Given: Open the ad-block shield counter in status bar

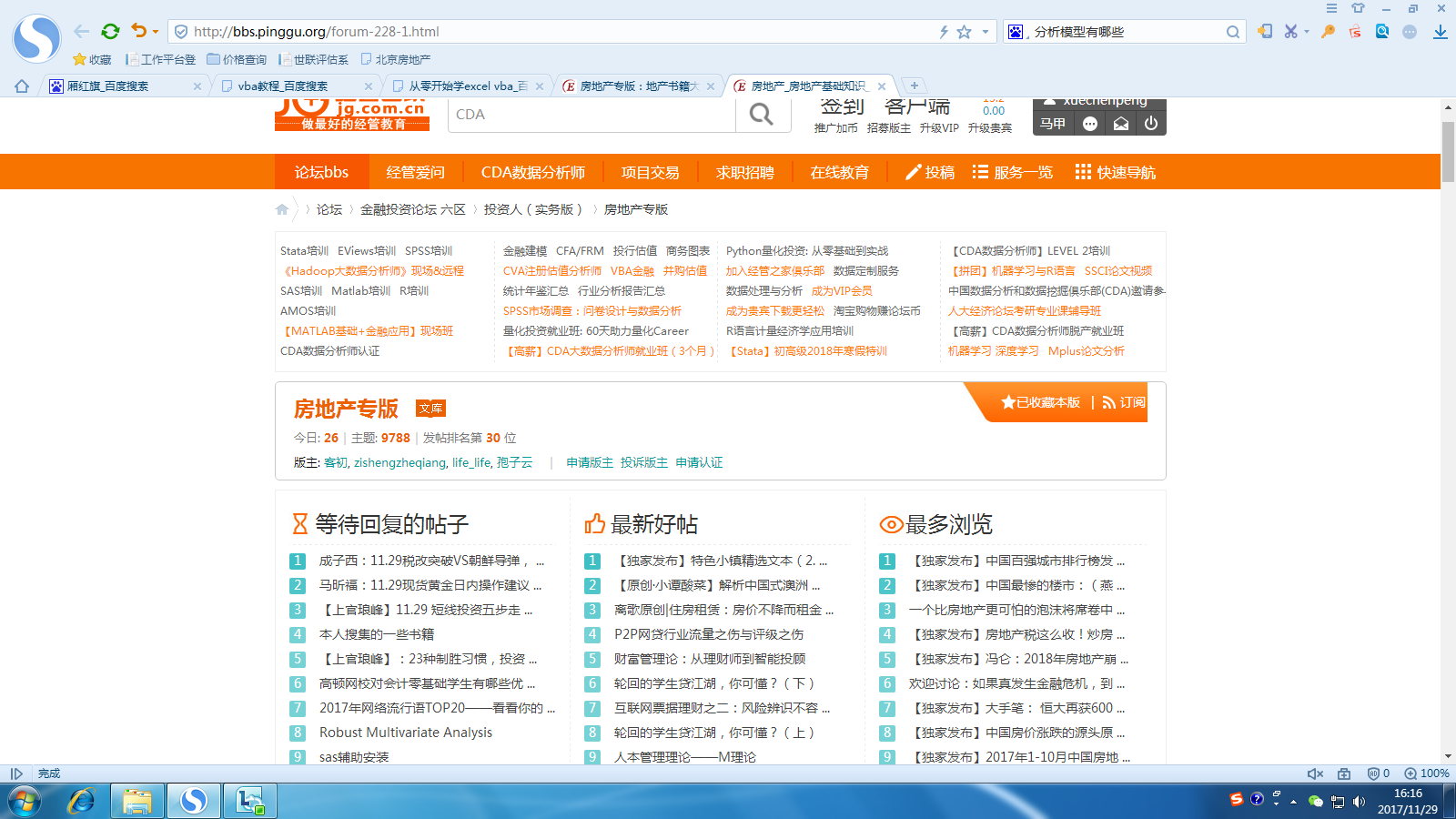Looking at the screenshot, I should tap(1378, 773).
